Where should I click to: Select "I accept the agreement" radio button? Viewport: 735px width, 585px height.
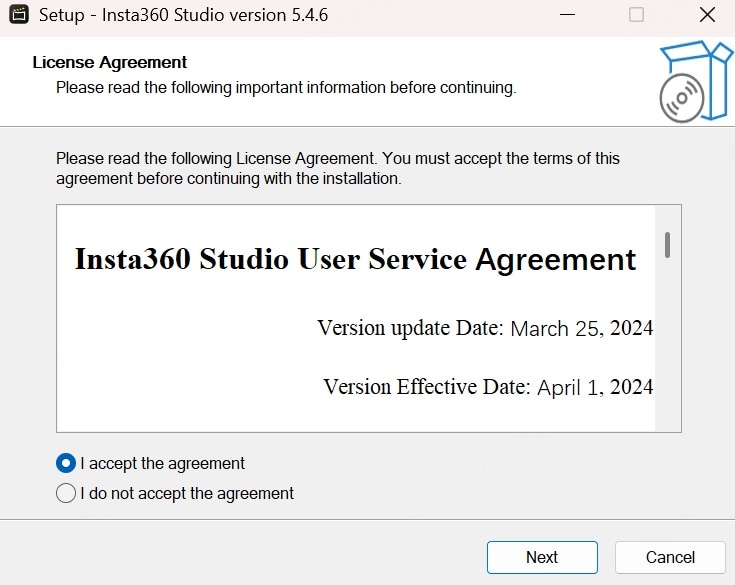click(66, 463)
